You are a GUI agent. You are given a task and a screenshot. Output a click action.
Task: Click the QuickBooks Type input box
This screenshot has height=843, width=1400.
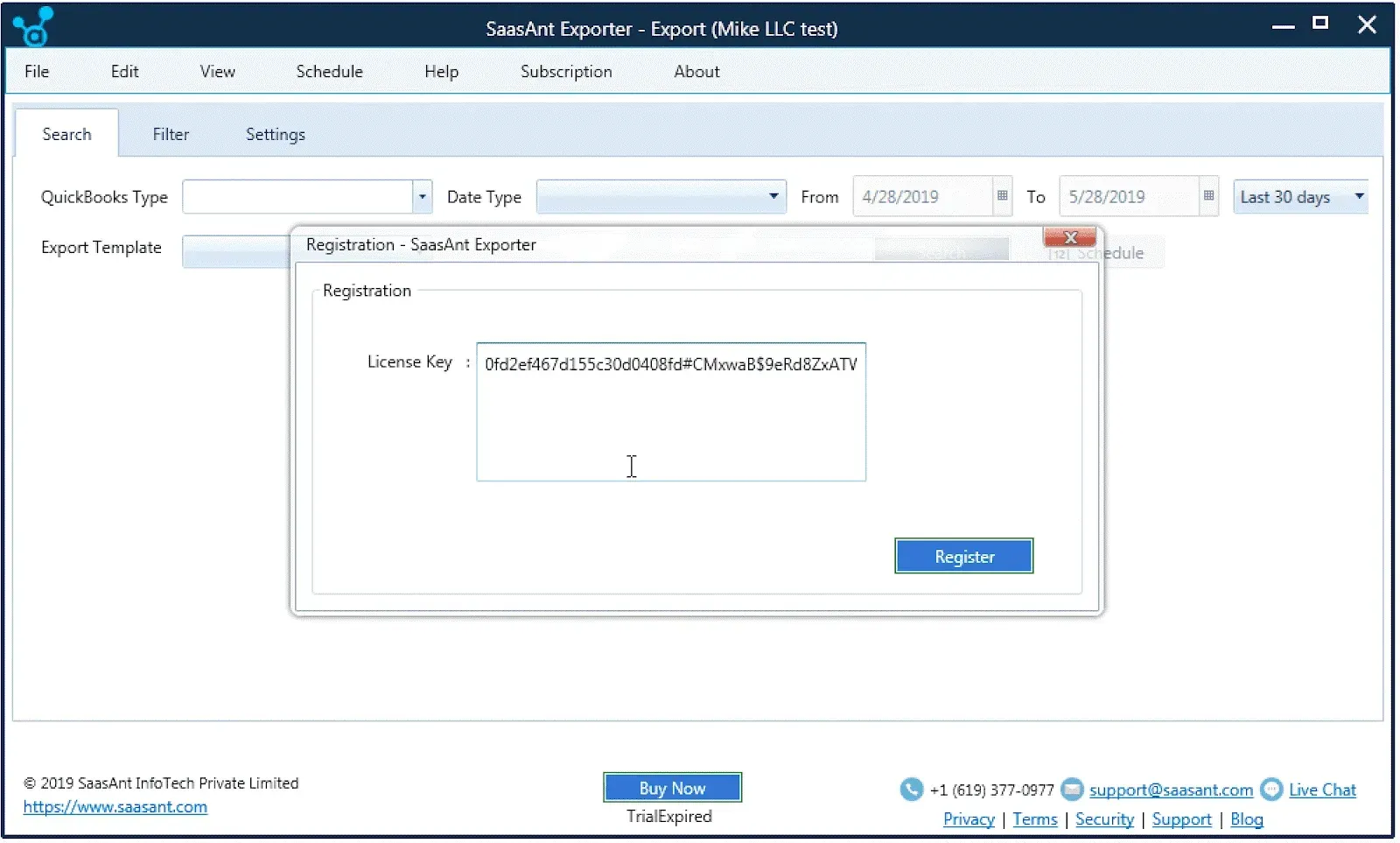pyautogui.click(x=297, y=197)
